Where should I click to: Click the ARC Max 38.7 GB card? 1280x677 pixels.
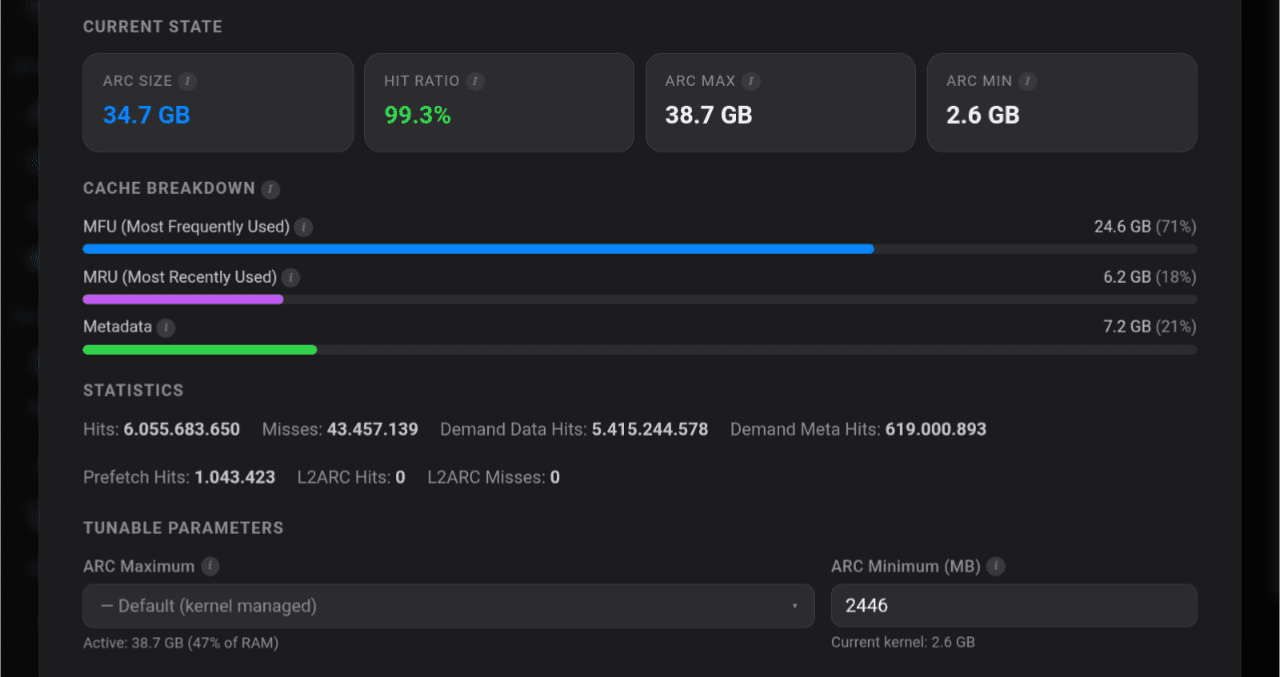pos(780,103)
